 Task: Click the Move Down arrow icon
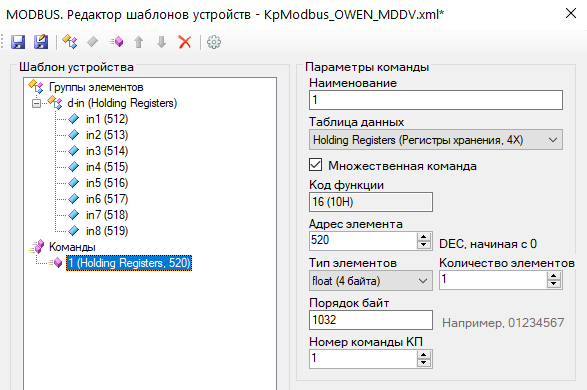161,42
